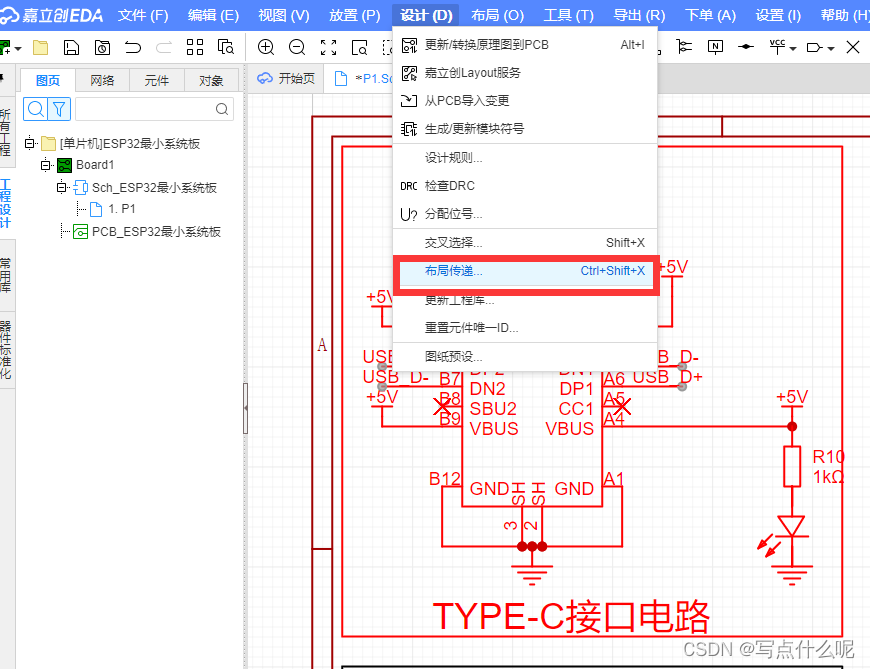This screenshot has width=870, height=669.
Task: Click the find-and-replace toolbar icon
Action: [226, 47]
